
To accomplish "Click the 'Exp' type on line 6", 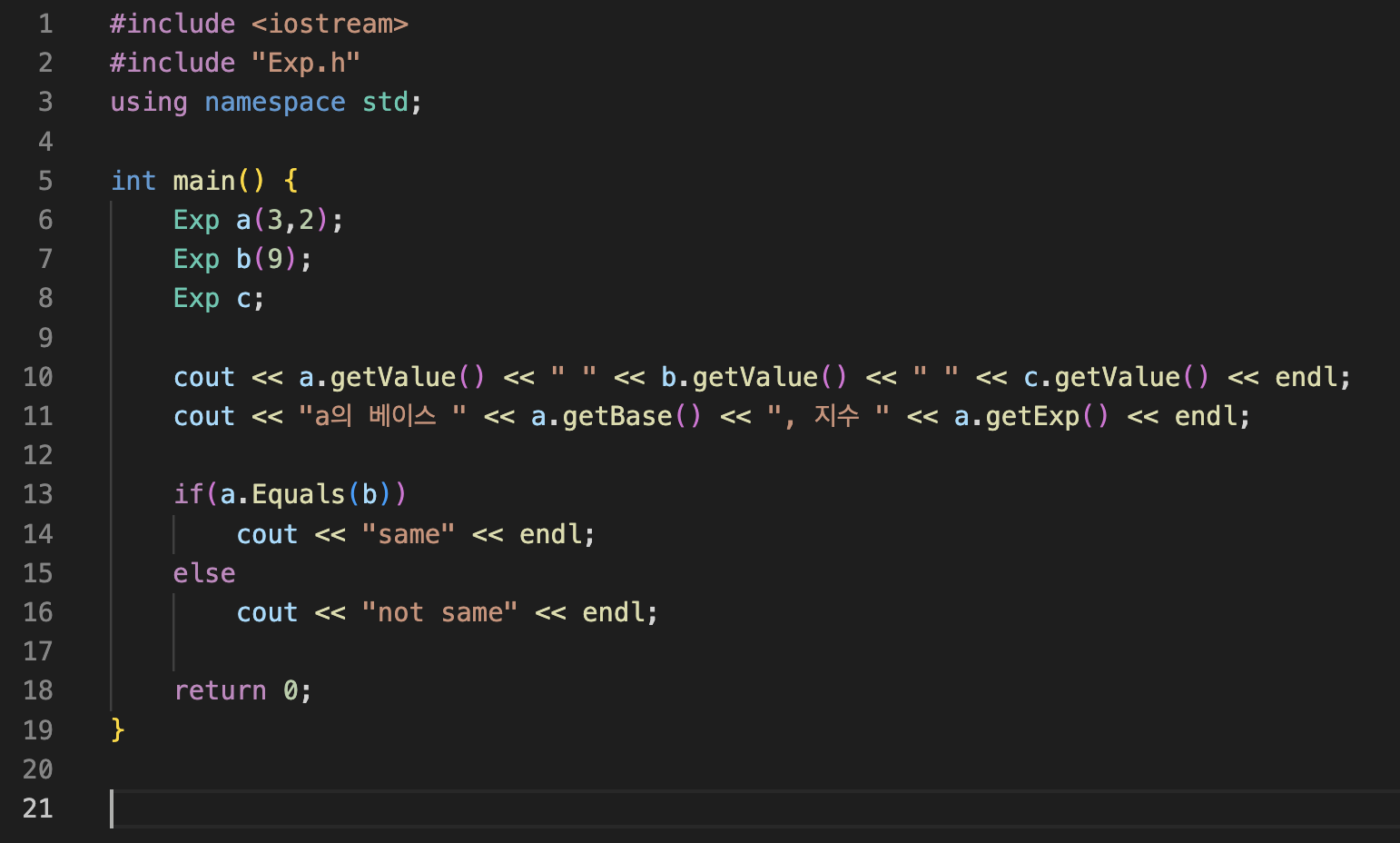I will [x=196, y=221].
